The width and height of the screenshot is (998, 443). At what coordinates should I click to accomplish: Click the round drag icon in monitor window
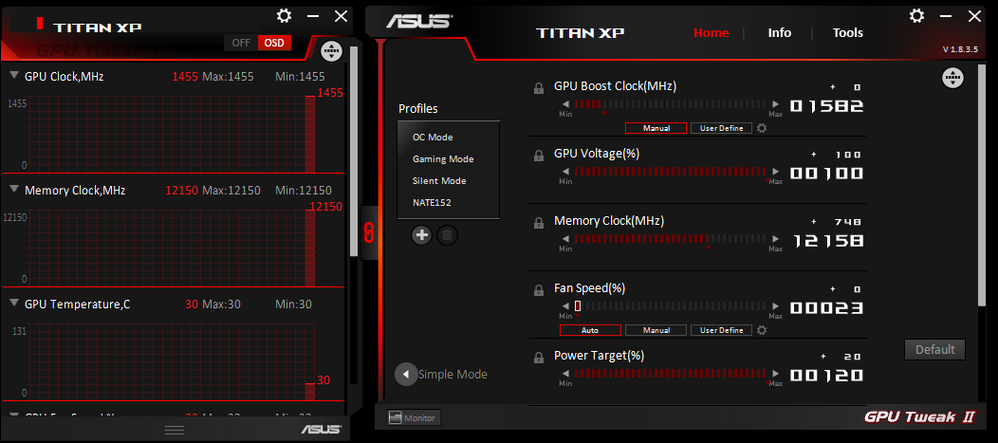332,51
